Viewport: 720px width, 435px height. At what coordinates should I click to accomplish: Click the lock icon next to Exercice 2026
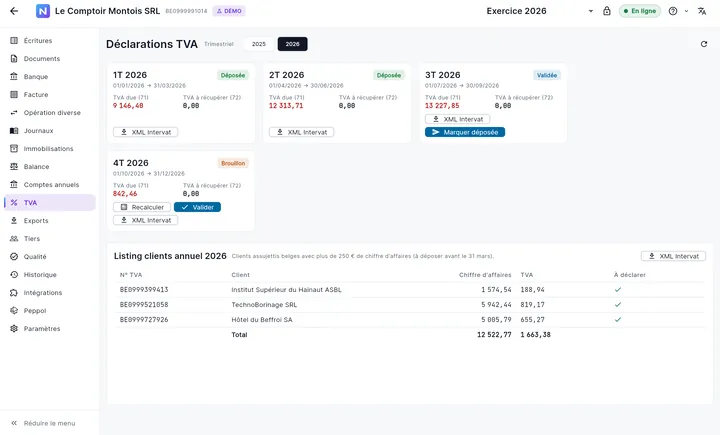click(607, 11)
